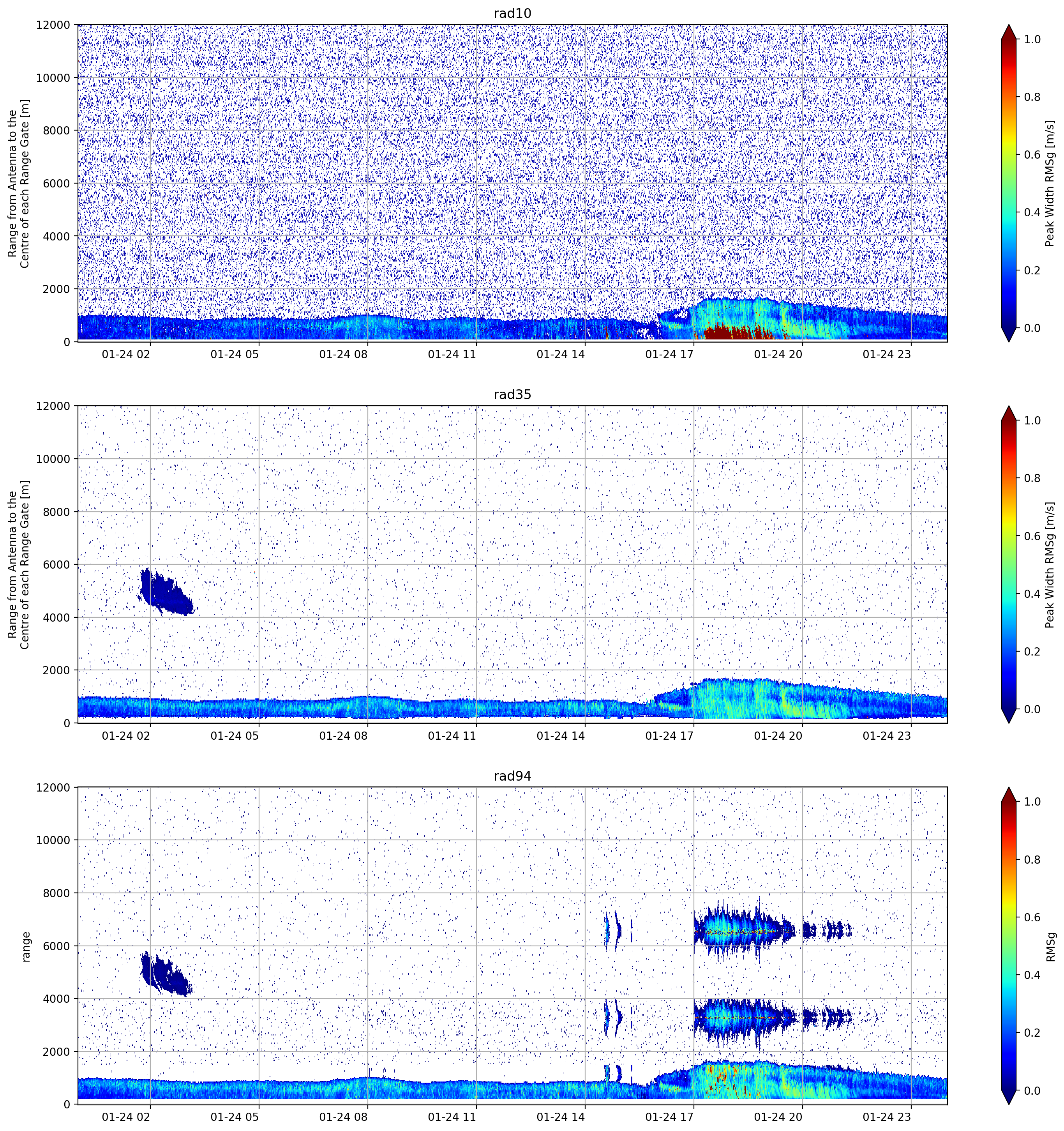Select the rad35 y-axis label about range gate

18,564
